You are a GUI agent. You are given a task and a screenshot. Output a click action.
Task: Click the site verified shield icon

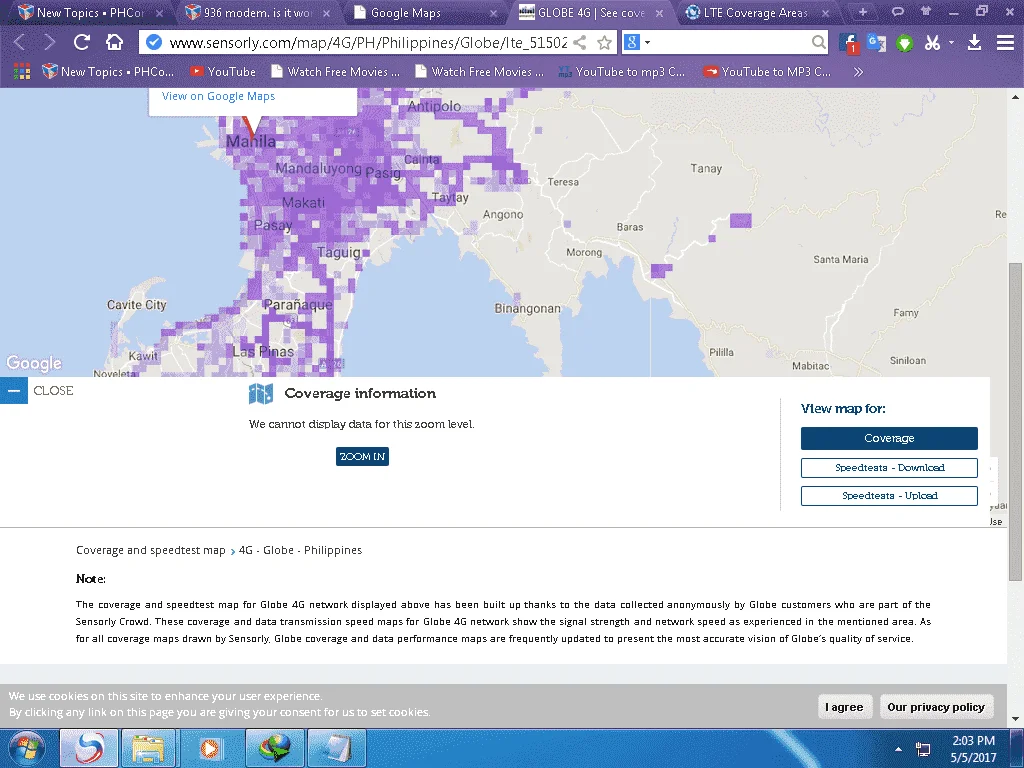[153, 42]
